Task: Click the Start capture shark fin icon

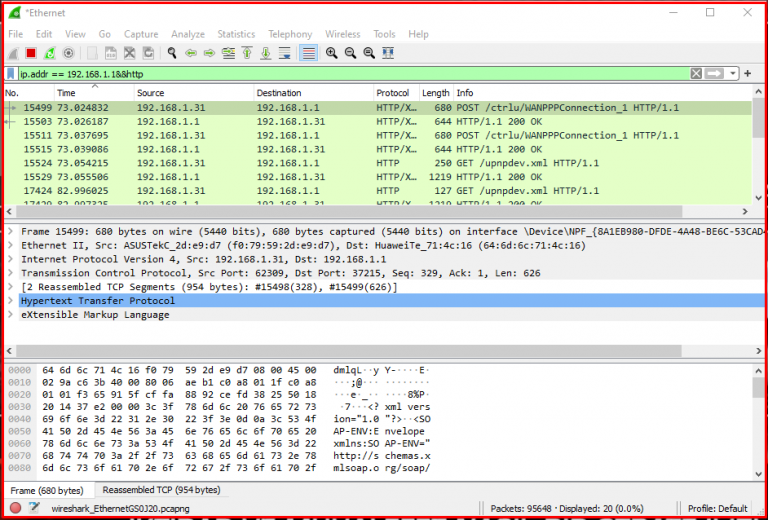Action: (x=13, y=53)
